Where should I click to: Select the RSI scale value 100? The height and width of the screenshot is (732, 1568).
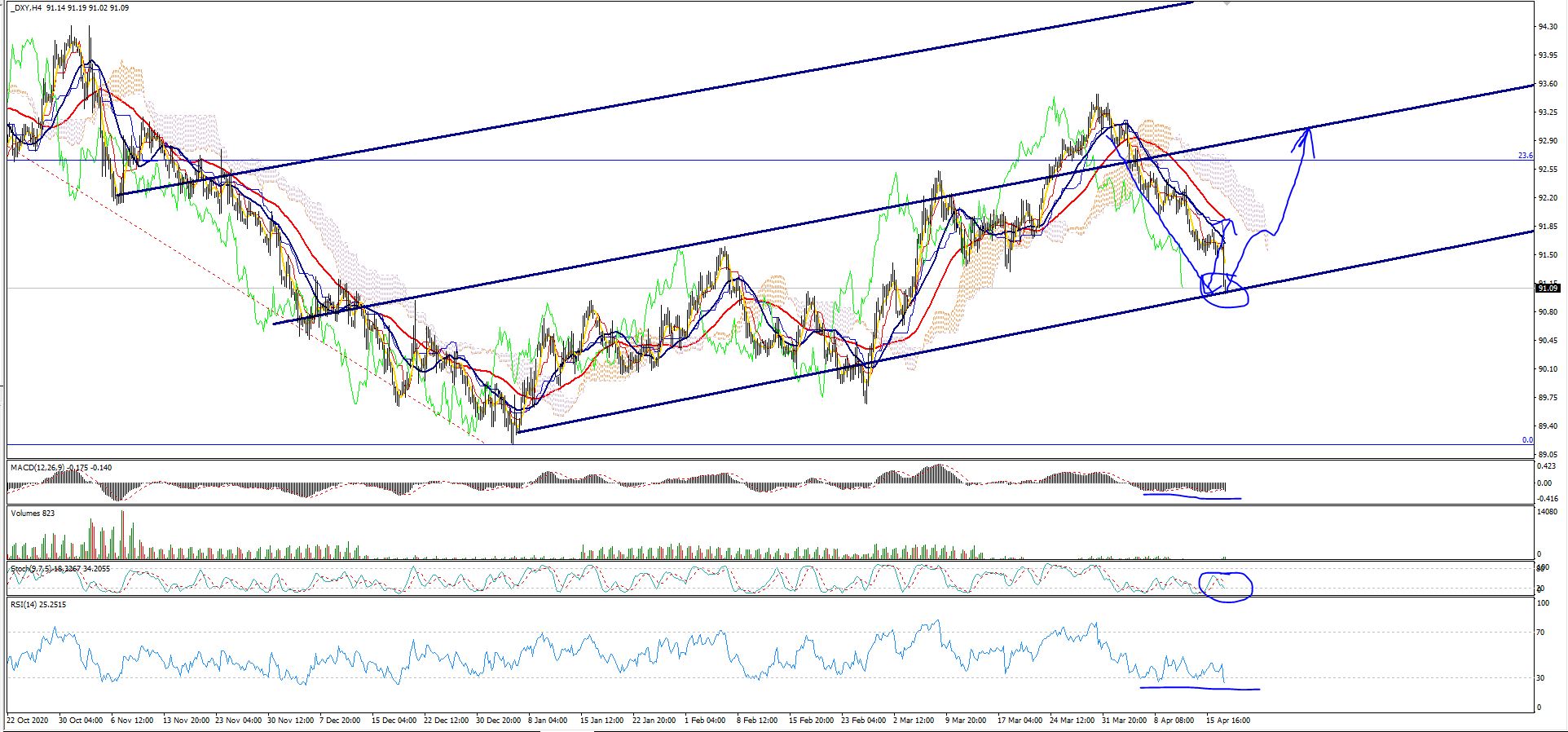(1542, 604)
